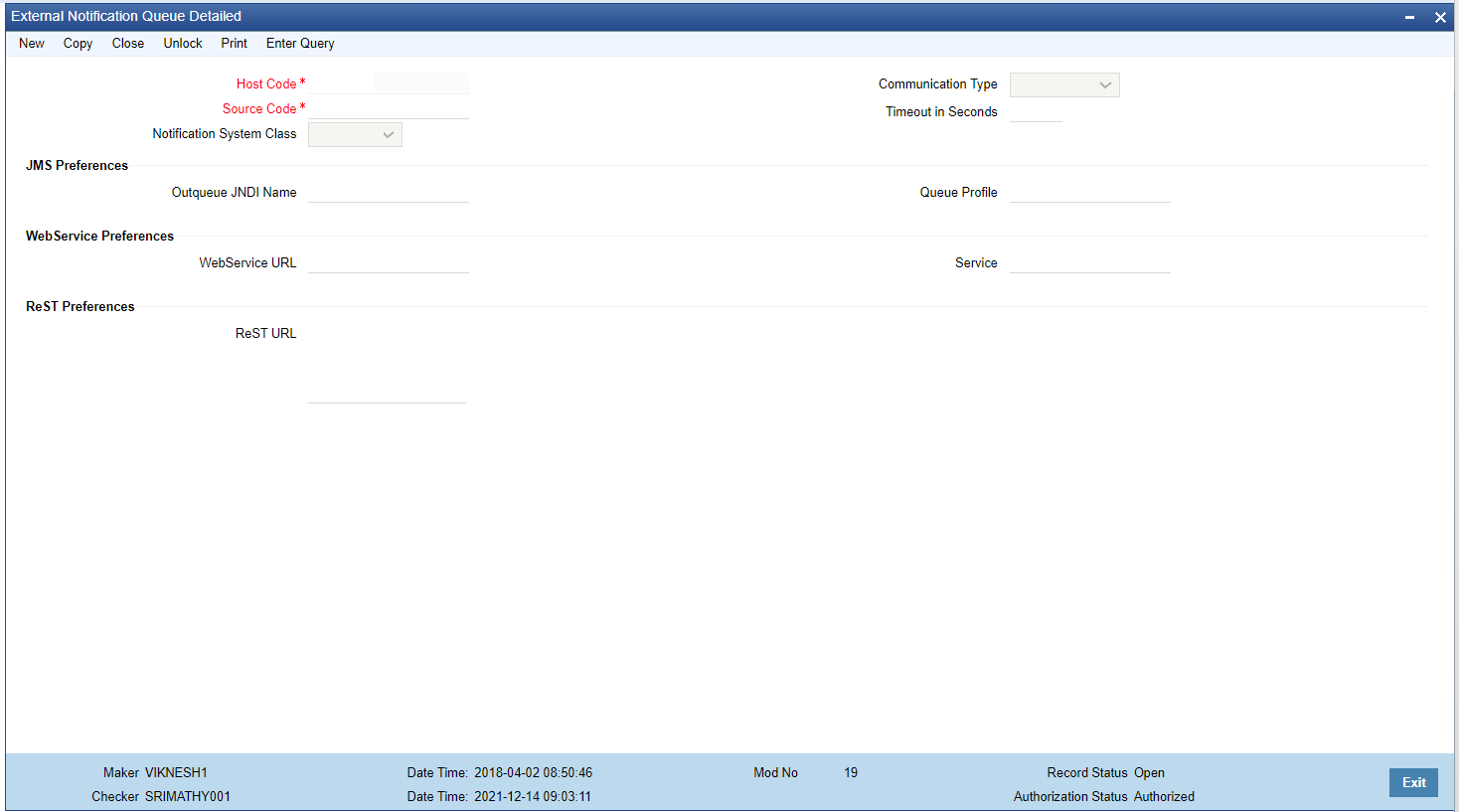Select the Timeout in Seconds field
Screen dimensions: 1459x812
[1036, 111]
